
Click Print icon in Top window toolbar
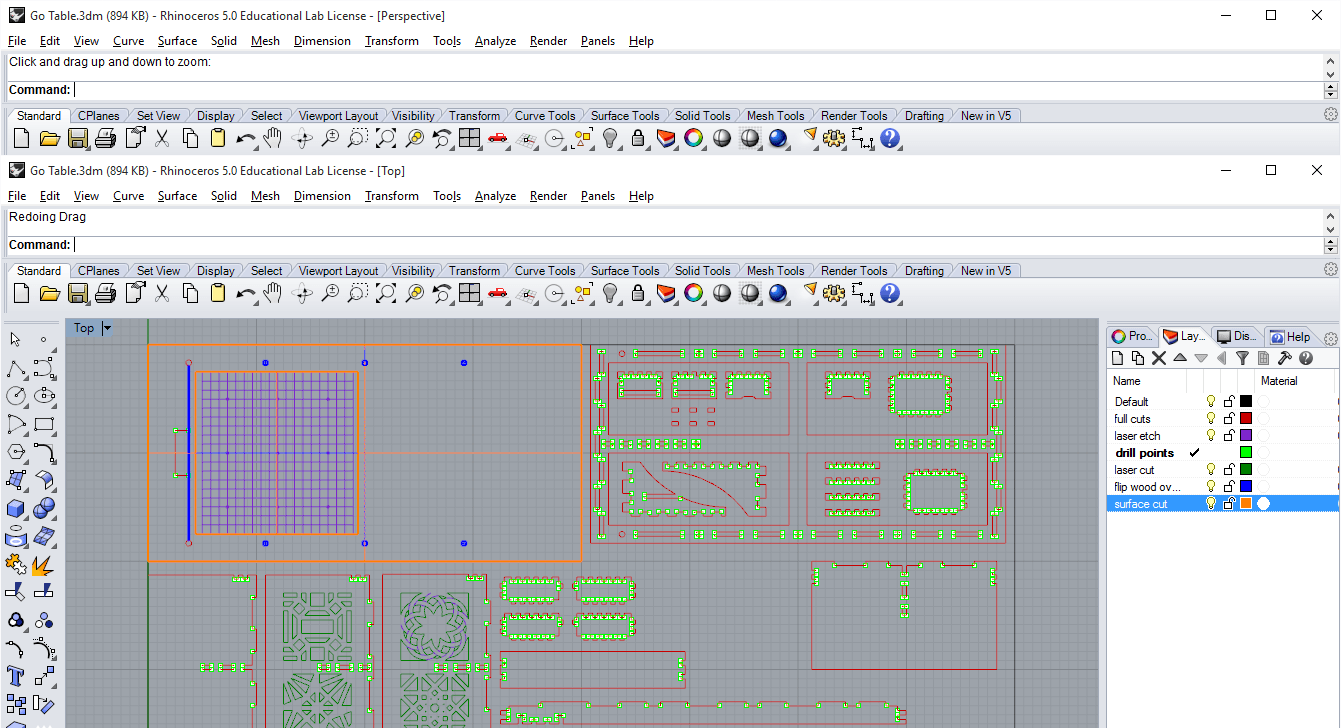[x=106, y=293]
